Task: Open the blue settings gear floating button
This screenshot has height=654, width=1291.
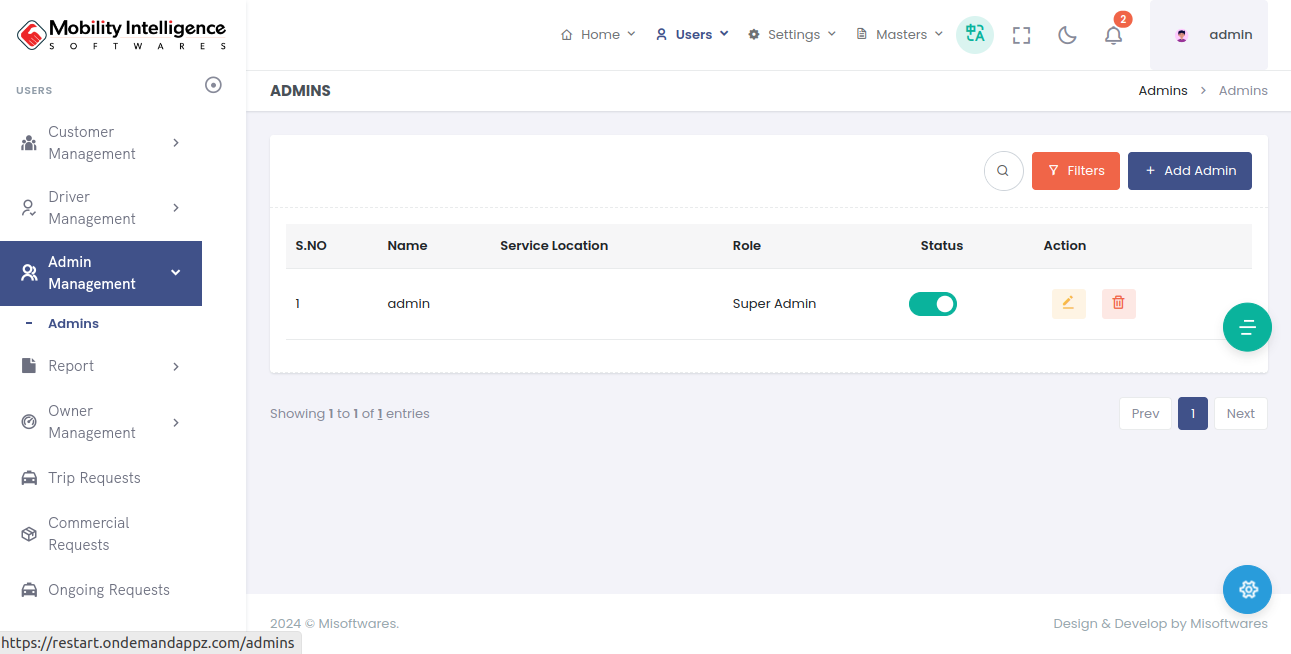Action: [1247, 589]
